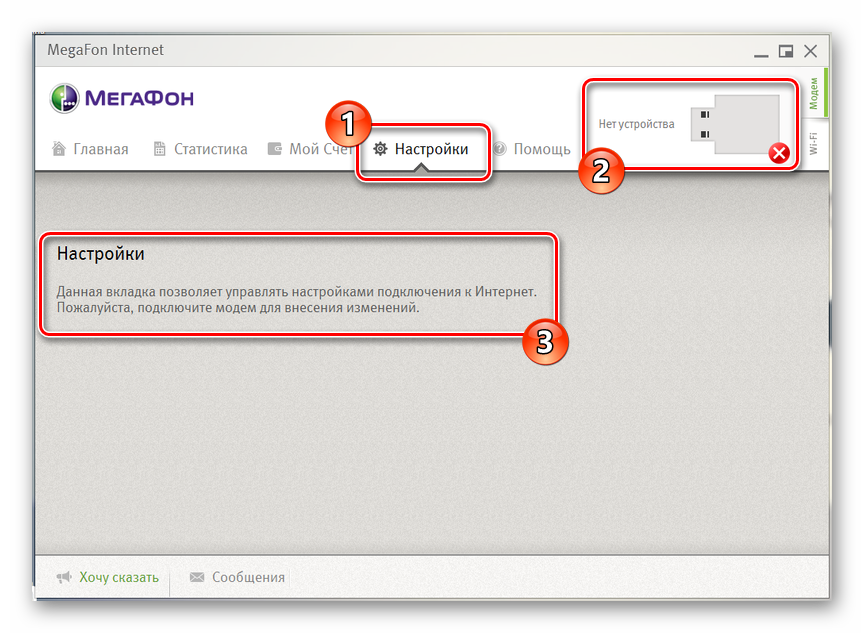Select the Модем side tab
Viewport: 864px width, 633px height.
coord(813,93)
